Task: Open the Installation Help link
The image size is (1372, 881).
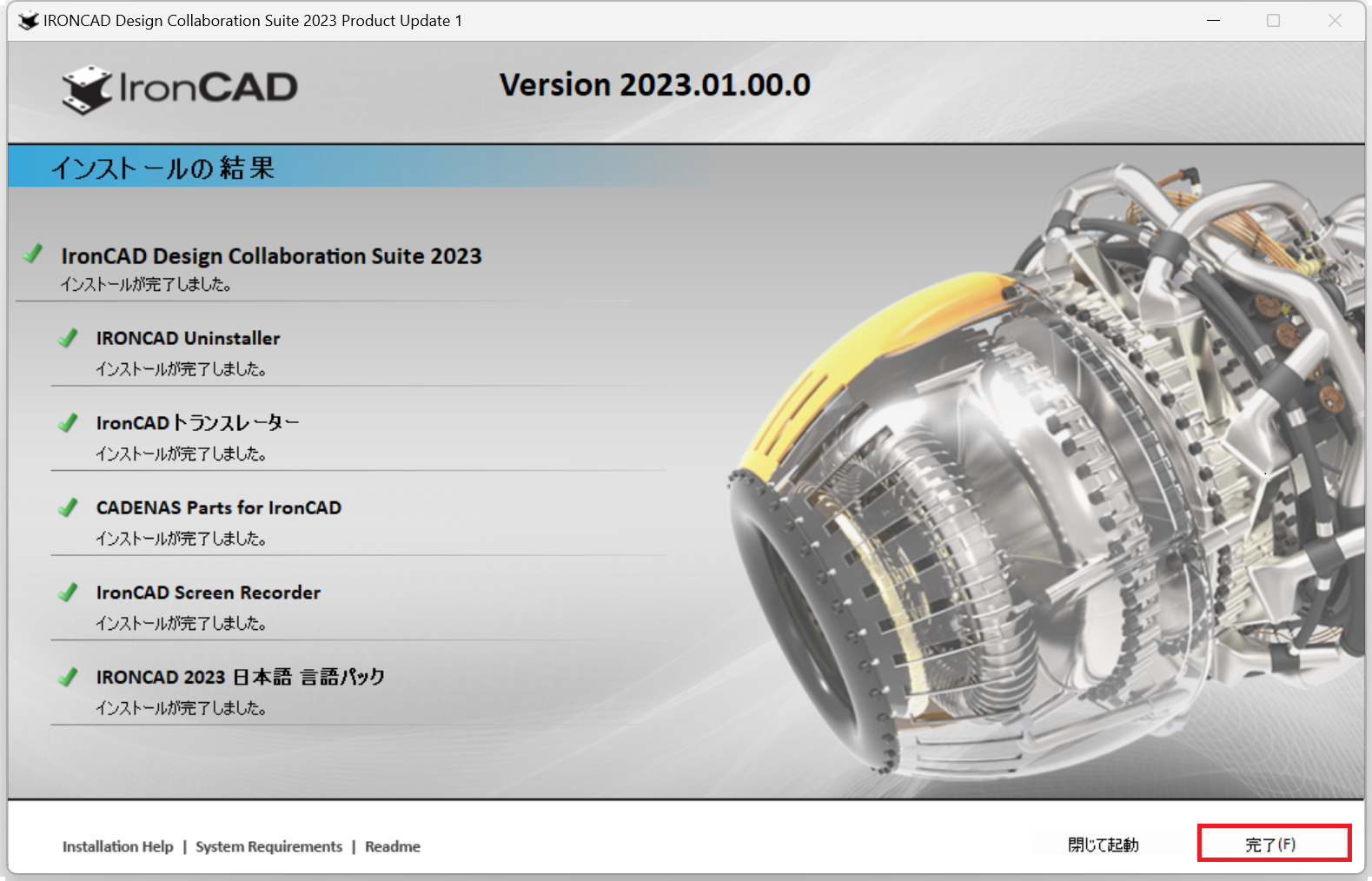Action: coord(117,846)
